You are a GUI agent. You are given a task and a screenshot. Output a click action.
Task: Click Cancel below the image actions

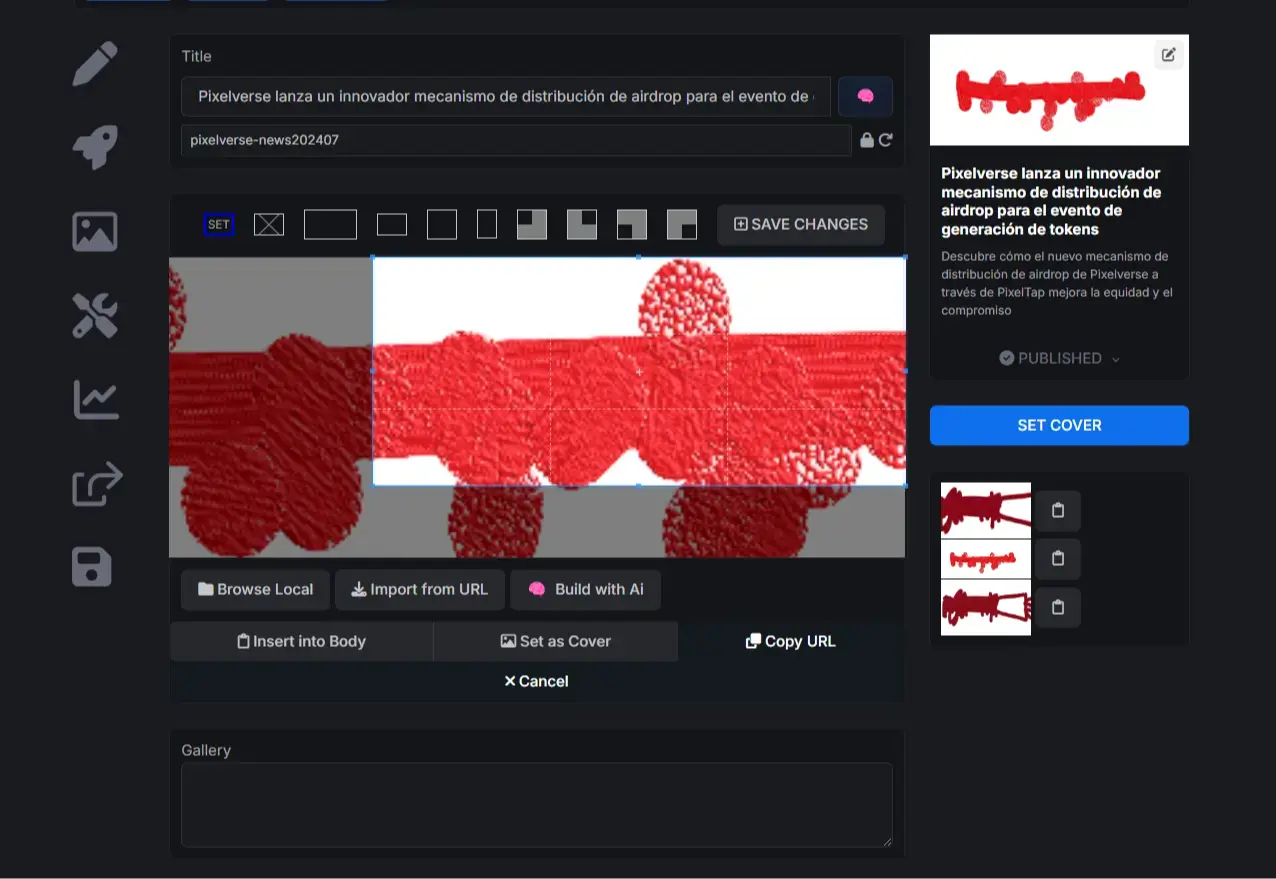(536, 681)
